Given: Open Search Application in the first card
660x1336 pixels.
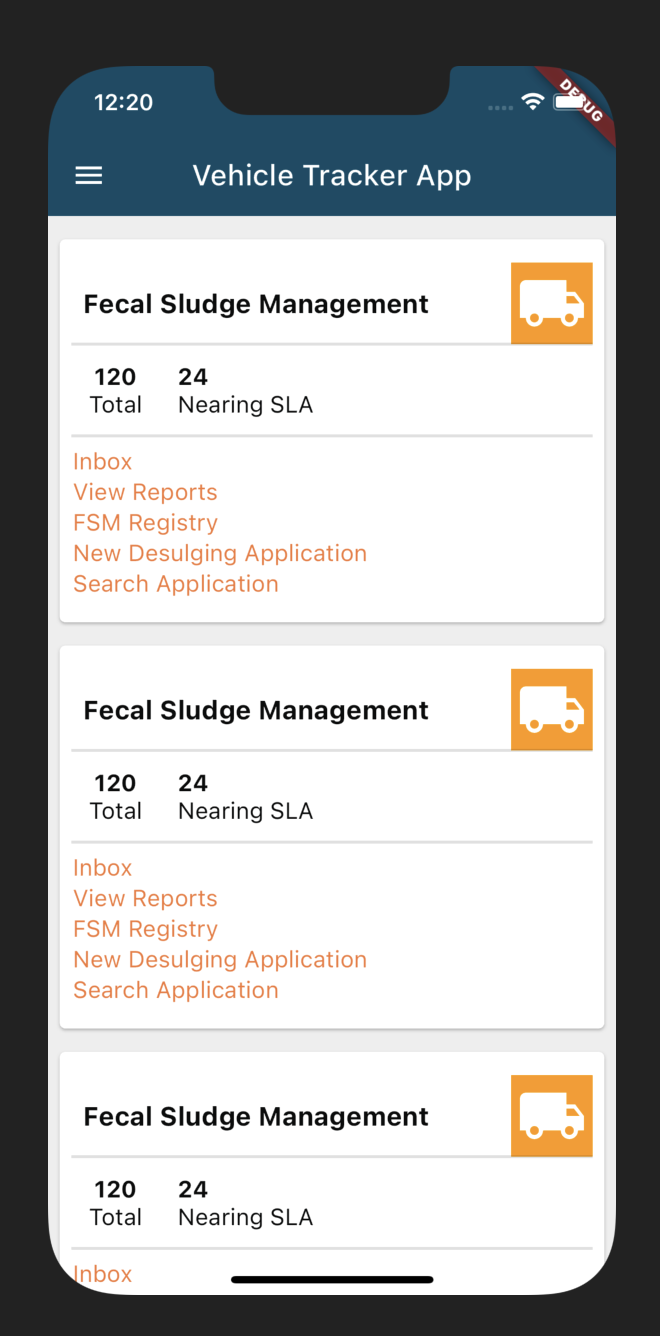Looking at the screenshot, I should tap(176, 584).
